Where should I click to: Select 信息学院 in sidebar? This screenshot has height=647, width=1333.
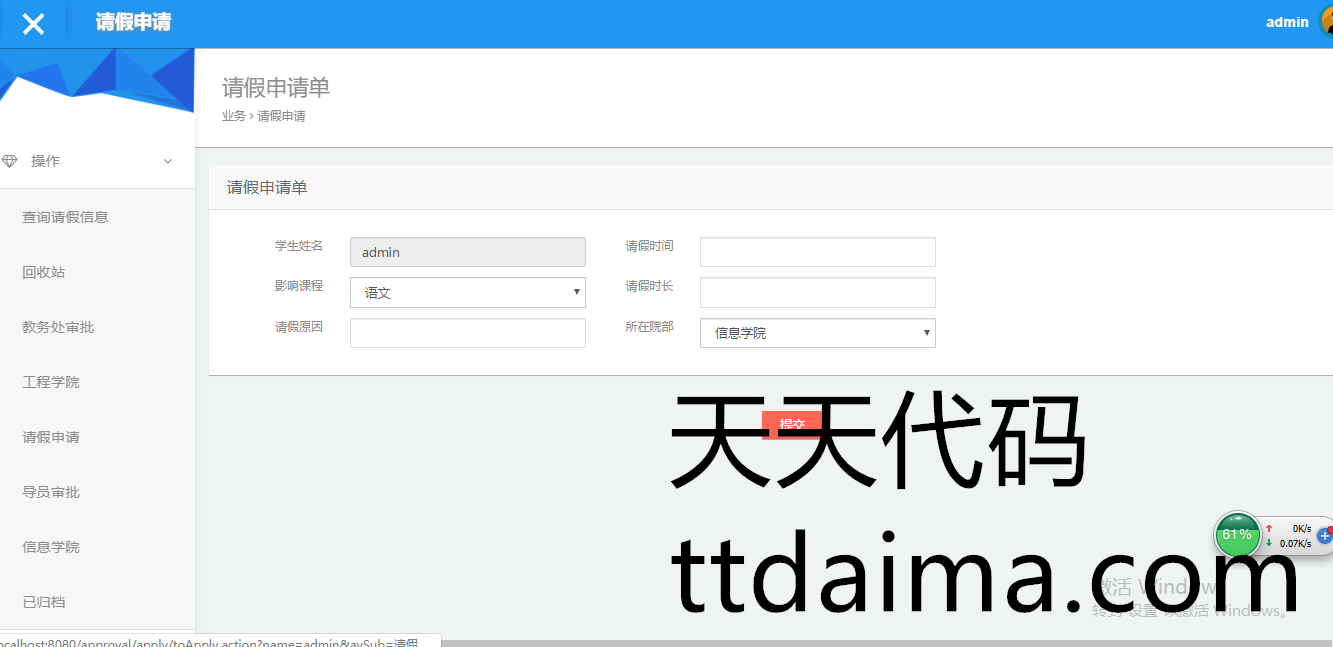(51, 547)
